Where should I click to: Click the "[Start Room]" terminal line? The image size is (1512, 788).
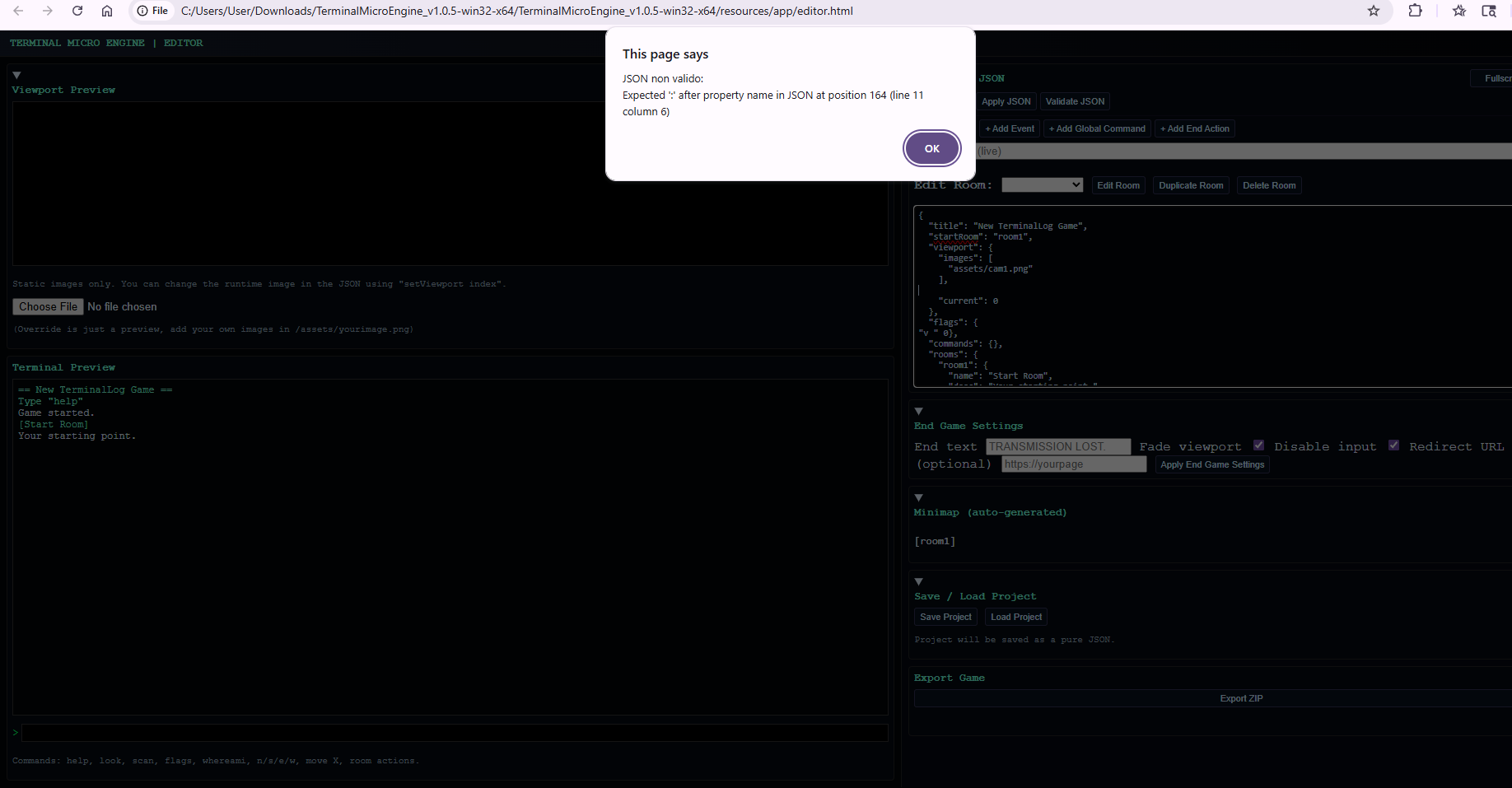click(x=54, y=425)
